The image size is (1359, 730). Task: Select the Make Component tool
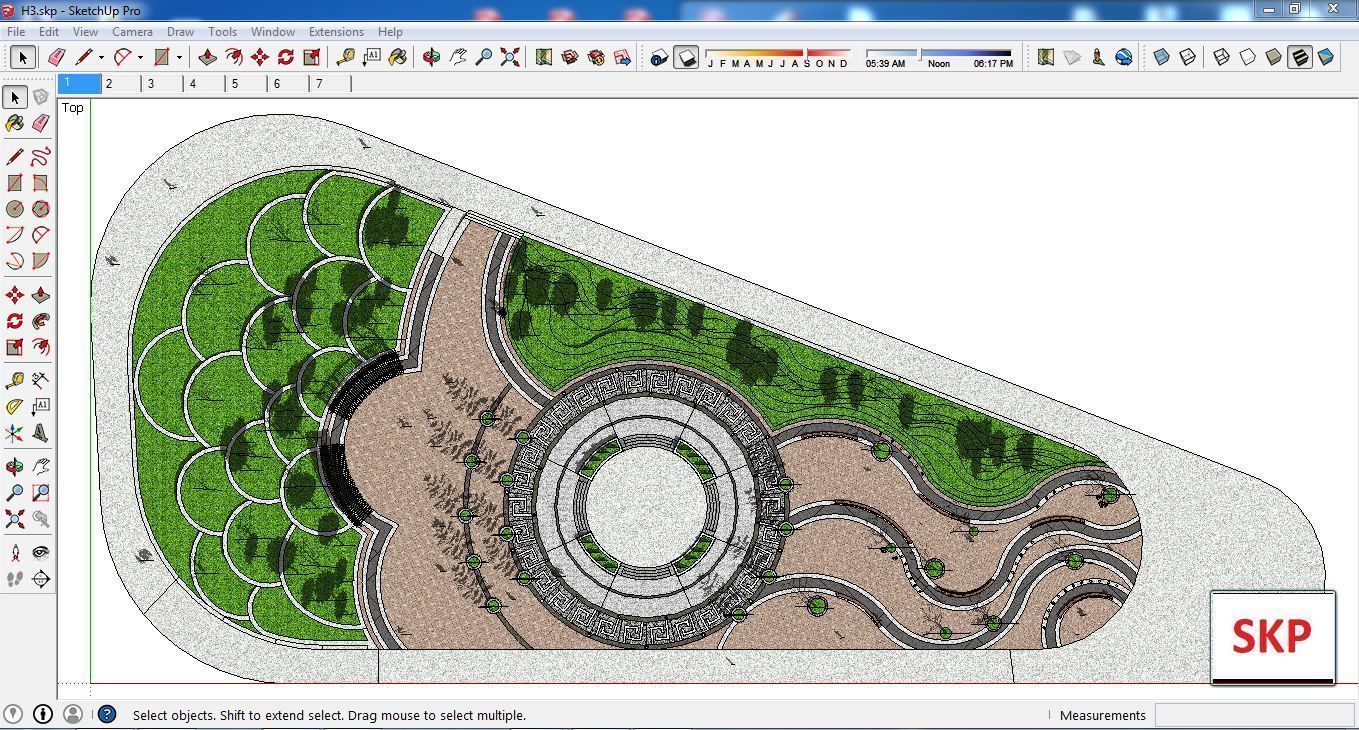(40, 97)
